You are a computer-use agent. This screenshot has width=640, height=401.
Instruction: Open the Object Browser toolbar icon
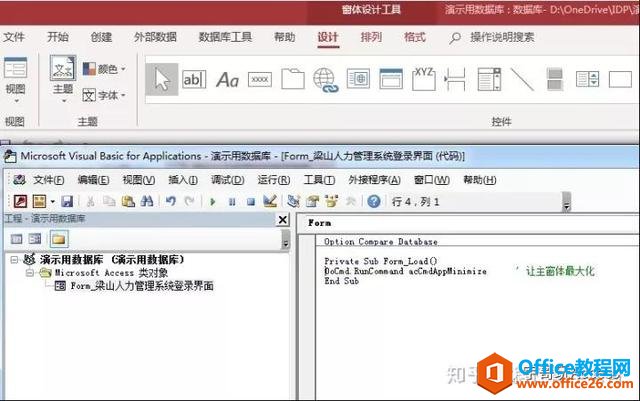coord(331,201)
